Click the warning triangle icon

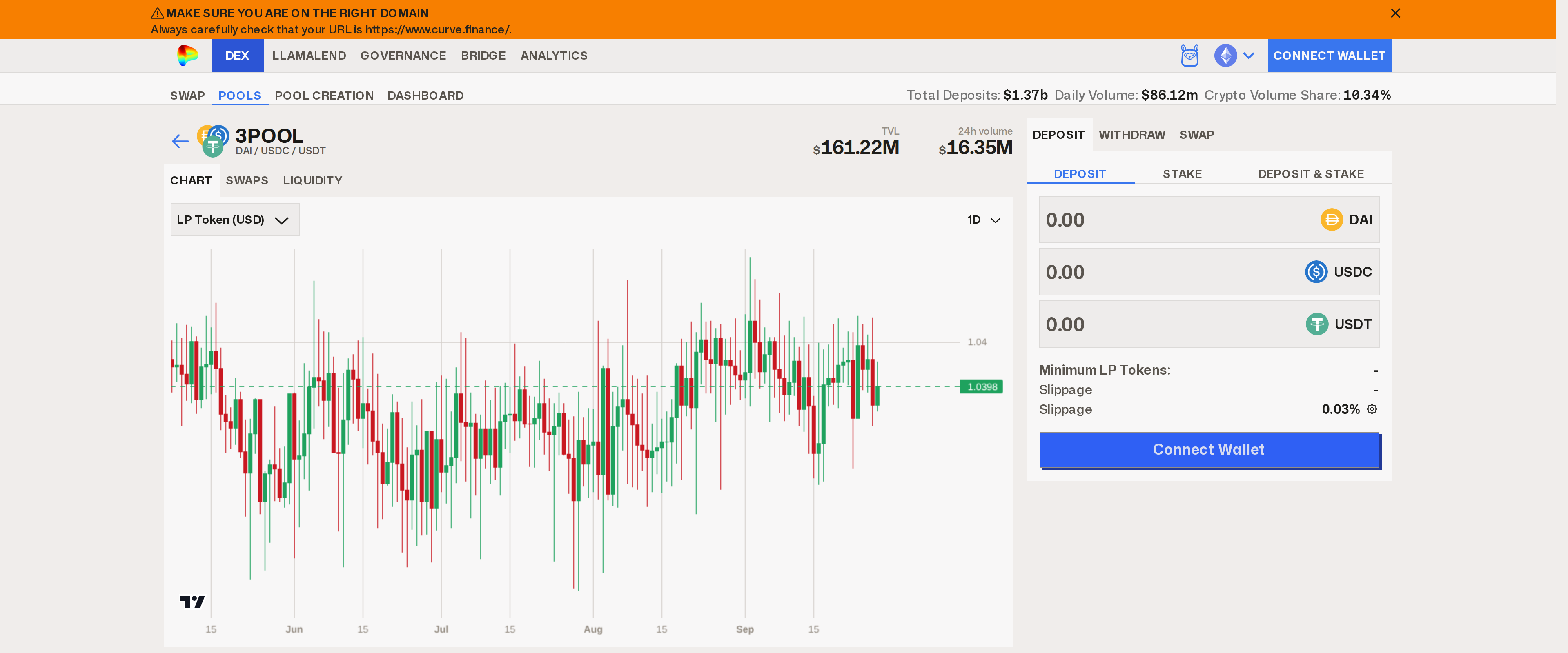(157, 13)
